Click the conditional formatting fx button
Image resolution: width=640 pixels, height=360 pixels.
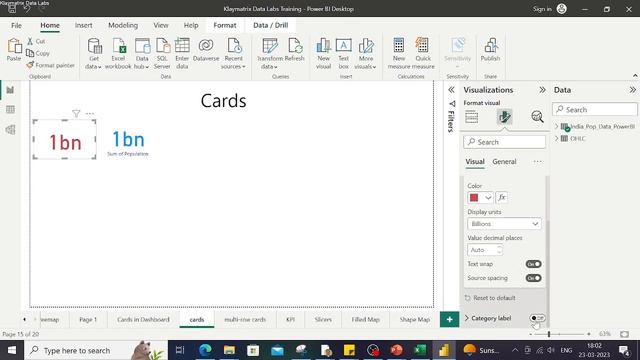point(501,198)
